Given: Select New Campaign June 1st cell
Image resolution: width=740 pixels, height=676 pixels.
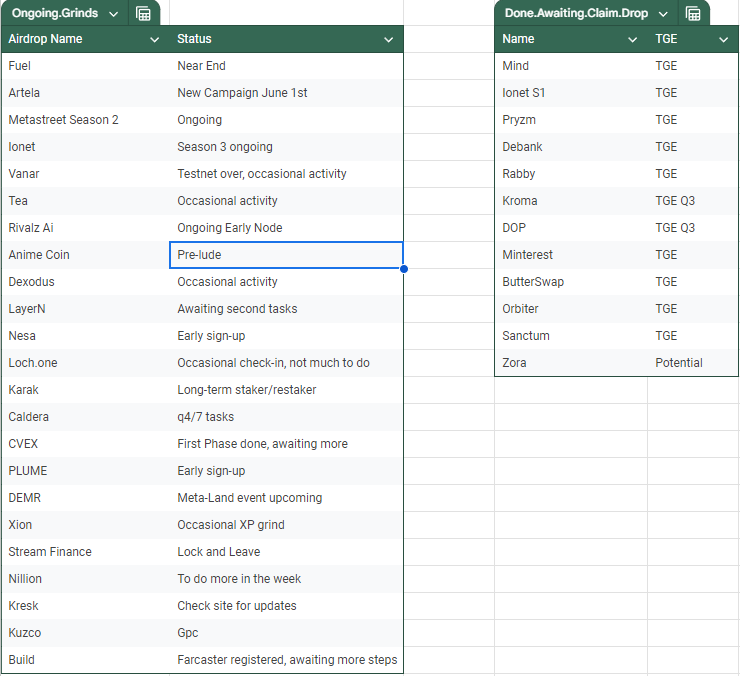Looking at the screenshot, I should click(x=286, y=93).
